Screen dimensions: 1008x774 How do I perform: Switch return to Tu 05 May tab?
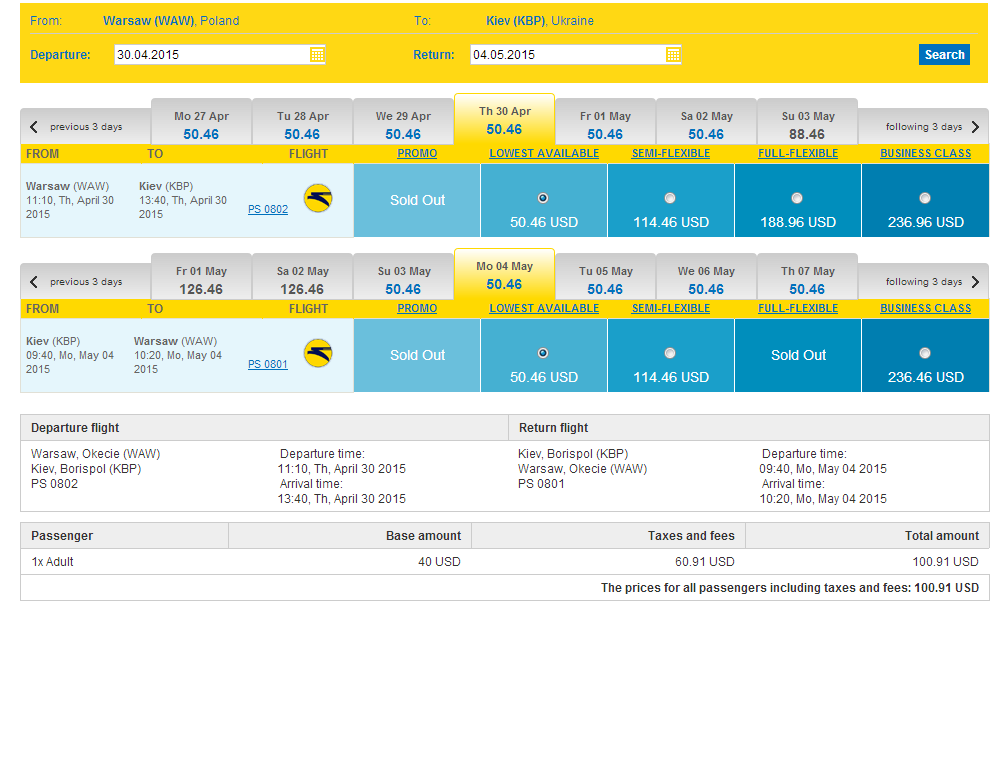pyautogui.click(x=606, y=280)
